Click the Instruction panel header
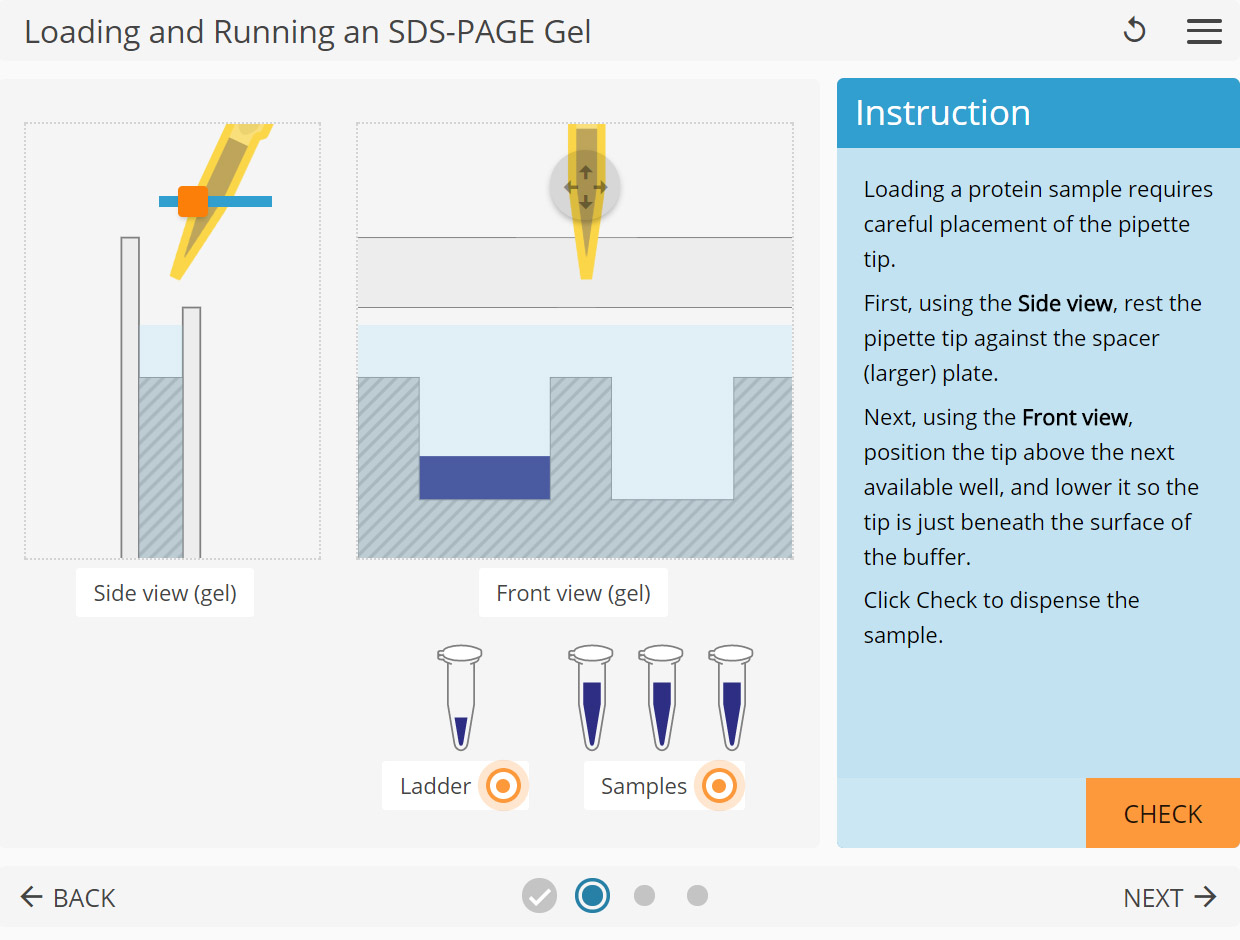The height and width of the screenshot is (940, 1240). click(941, 113)
